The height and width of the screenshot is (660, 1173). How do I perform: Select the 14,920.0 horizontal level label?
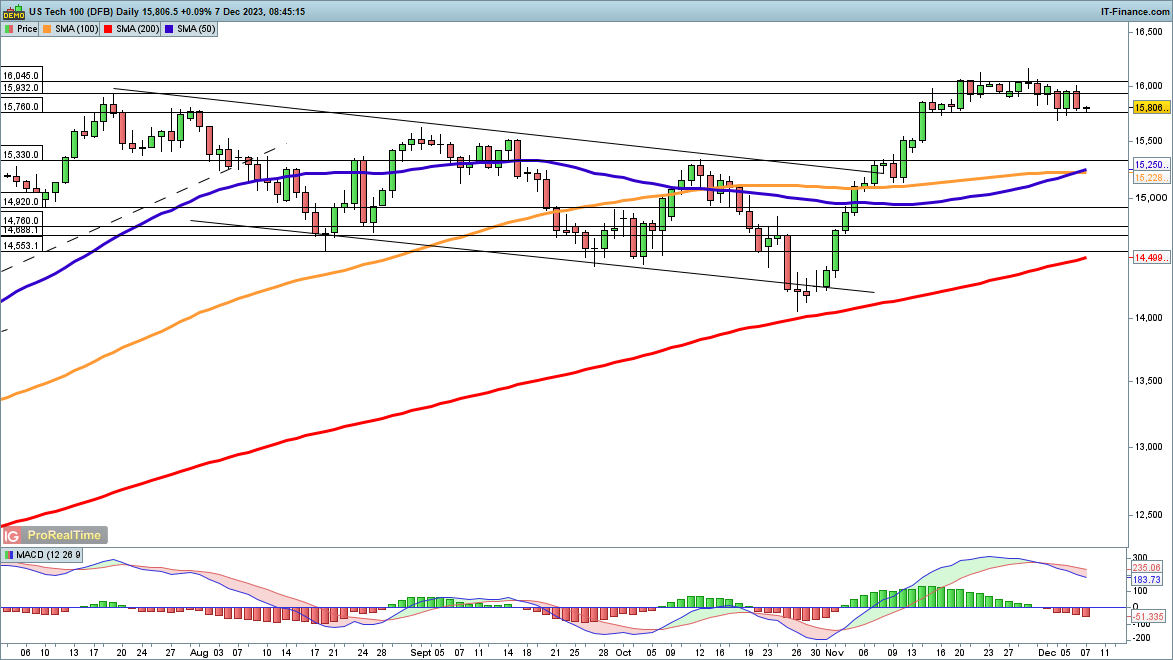pyautogui.click(x=21, y=202)
